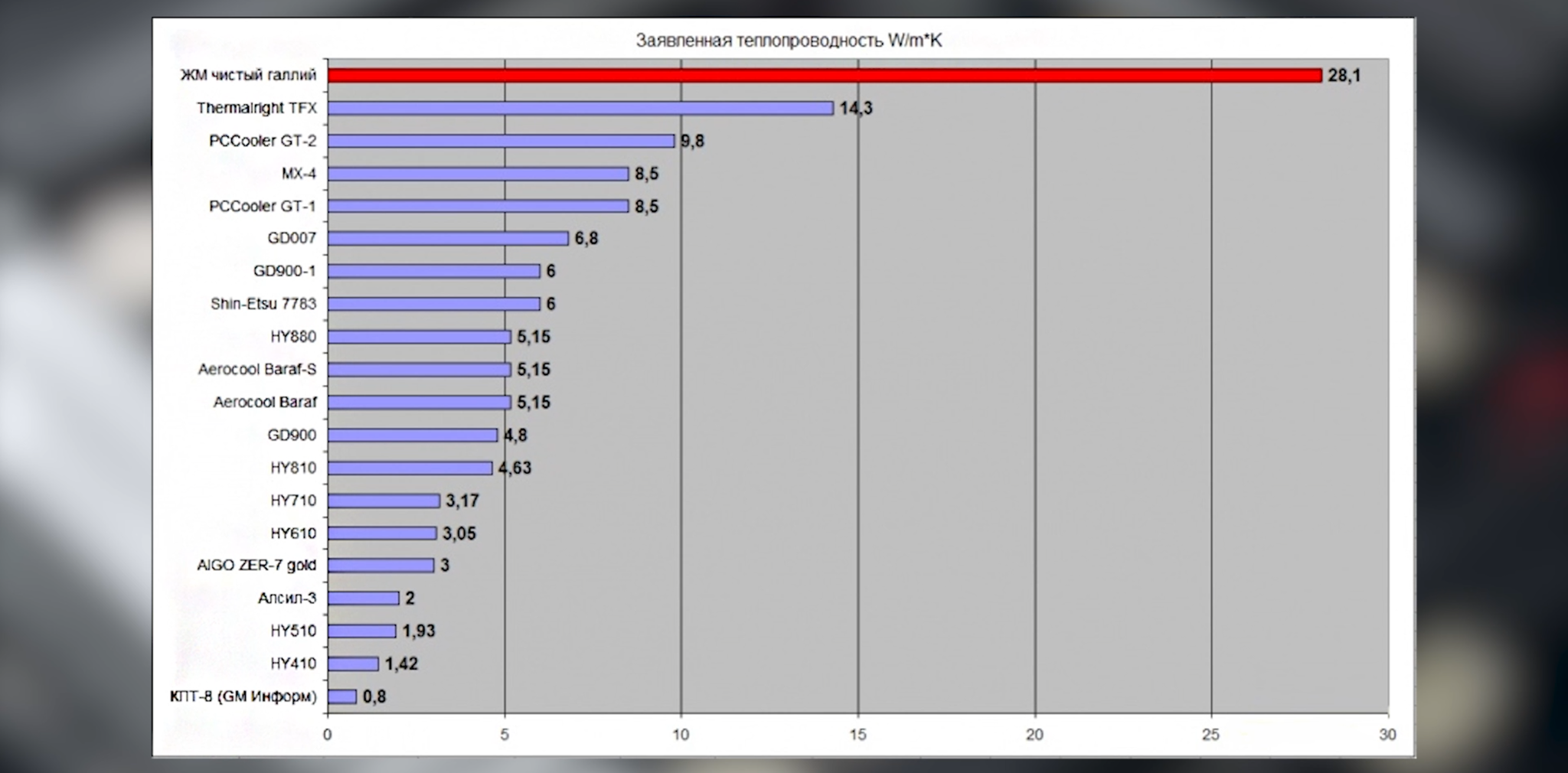Select the 'КПТ-8 (GM Информ)' label
This screenshot has height=773, width=1568.
[x=243, y=697]
